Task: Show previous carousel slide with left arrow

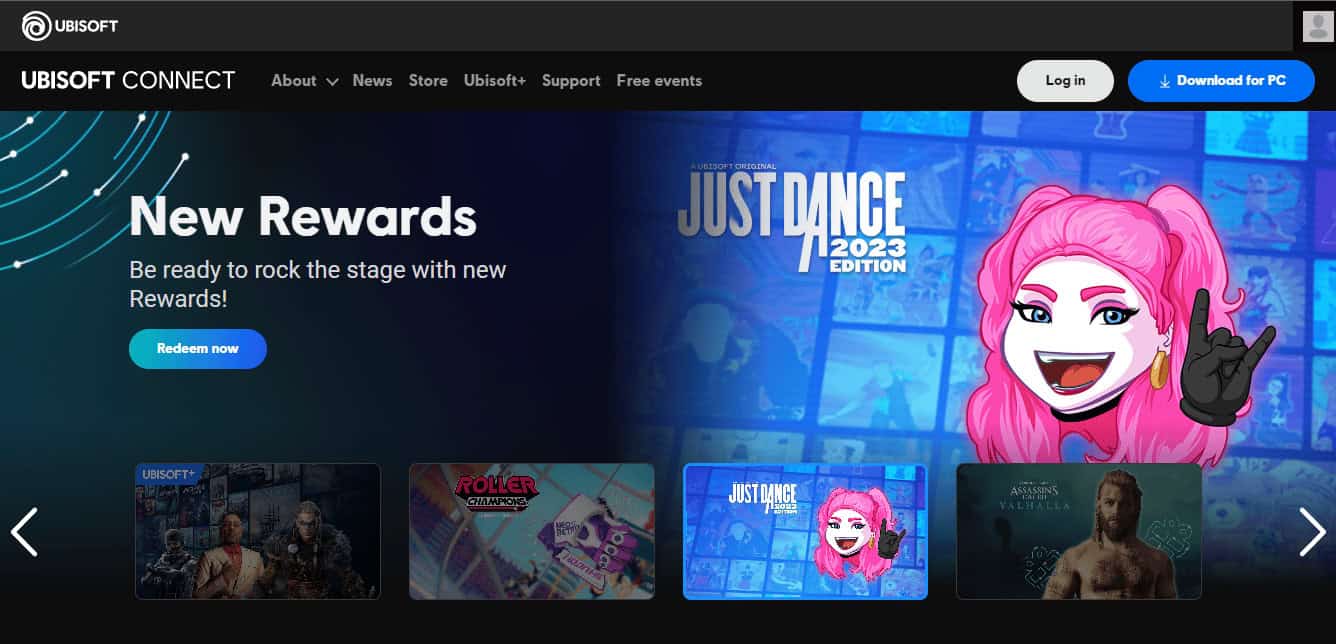Action: click(24, 531)
